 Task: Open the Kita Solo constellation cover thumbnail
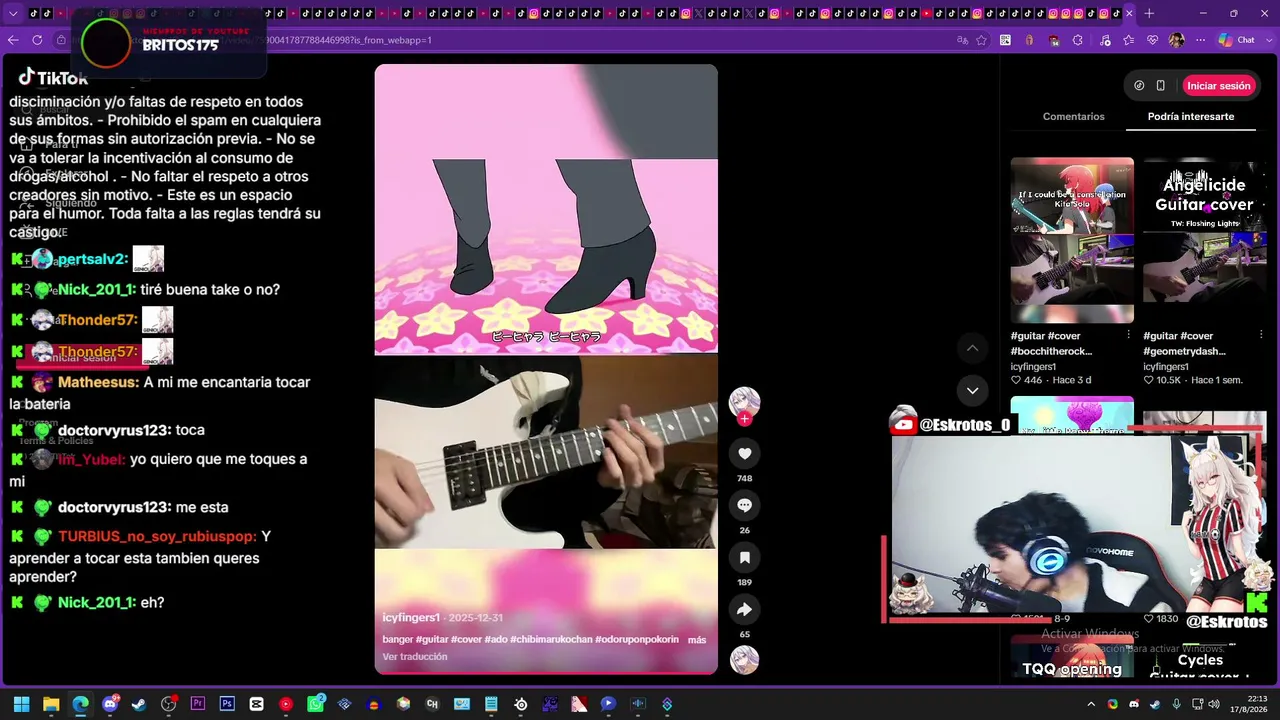pyautogui.click(x=1072, y=240)
